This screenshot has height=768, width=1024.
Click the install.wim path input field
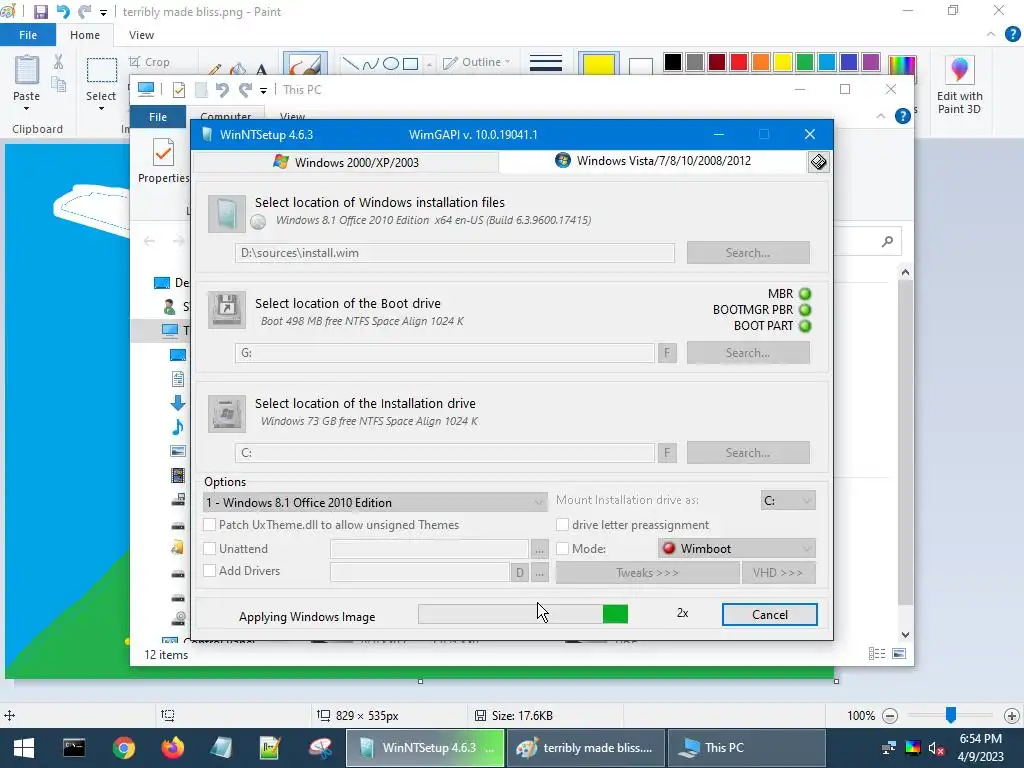455,253
